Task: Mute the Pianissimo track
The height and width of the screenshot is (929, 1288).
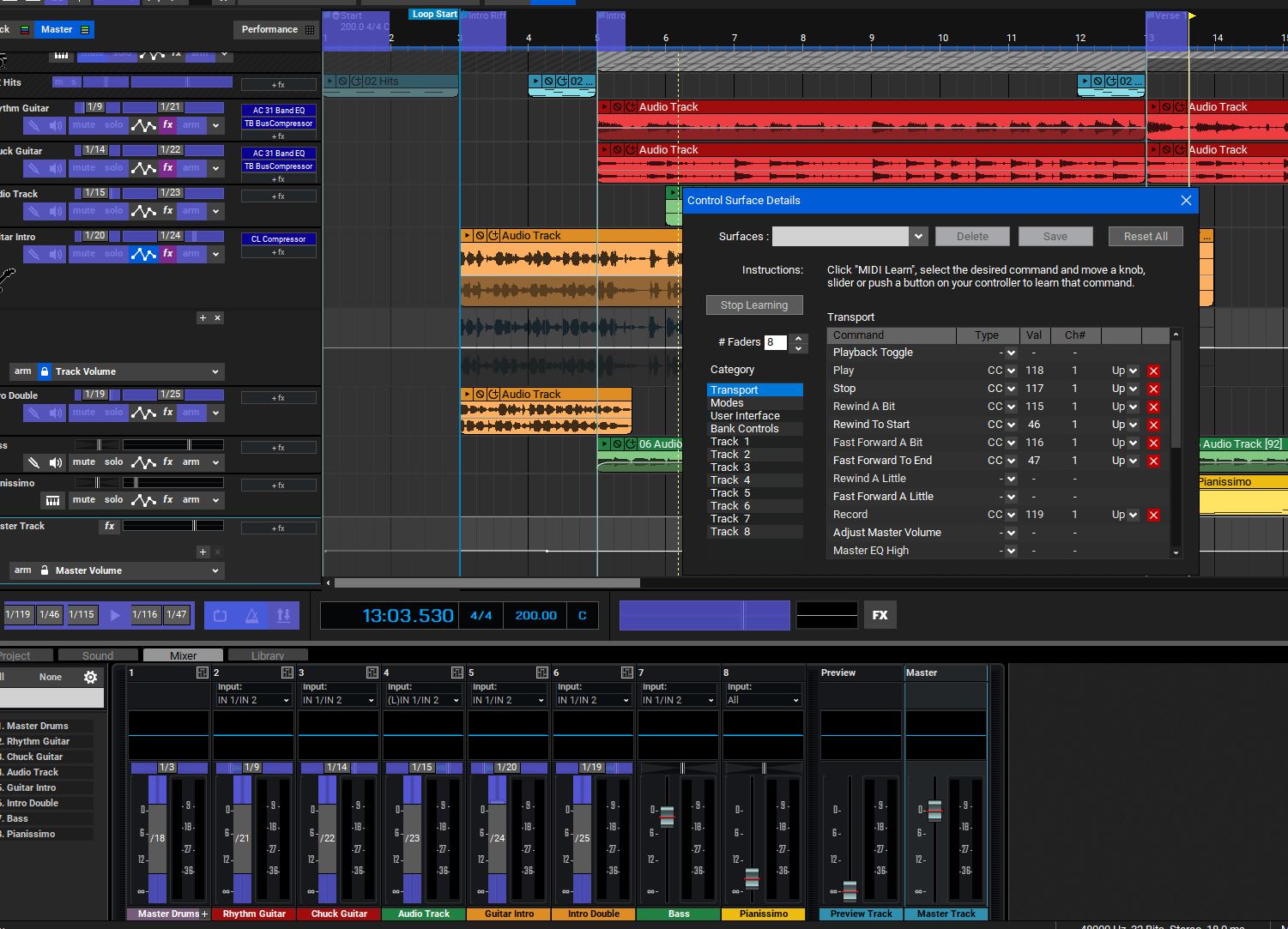Action: pos(84,499)
